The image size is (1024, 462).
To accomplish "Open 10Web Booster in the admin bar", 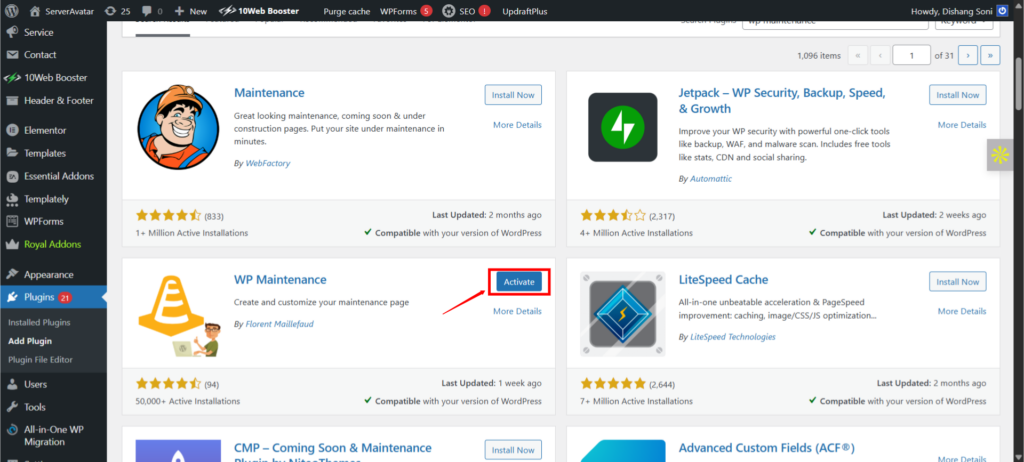I will pos(259,11).
